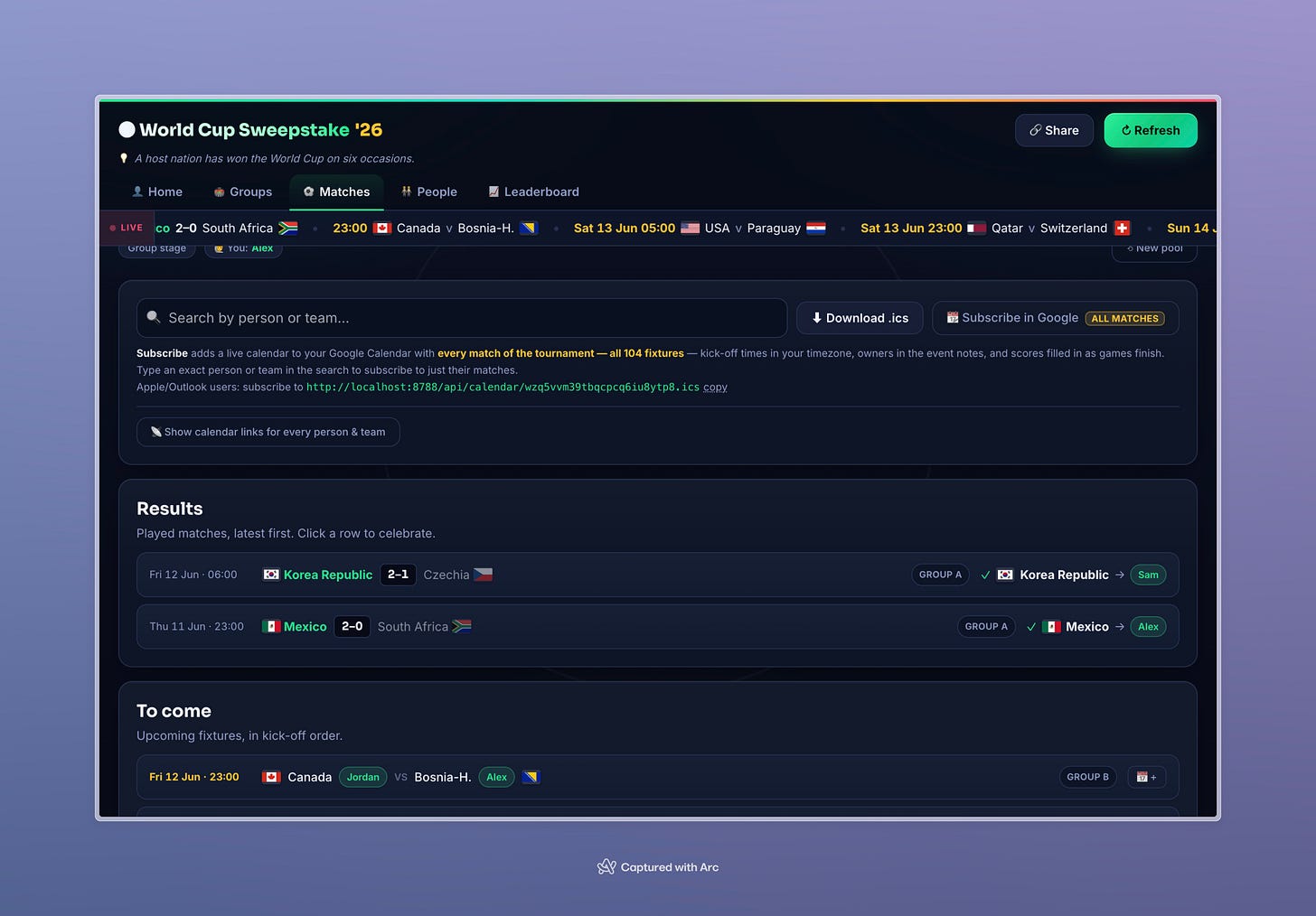Click the copy link next to calendar URL

pyautogui.click(x=715, y=387)
